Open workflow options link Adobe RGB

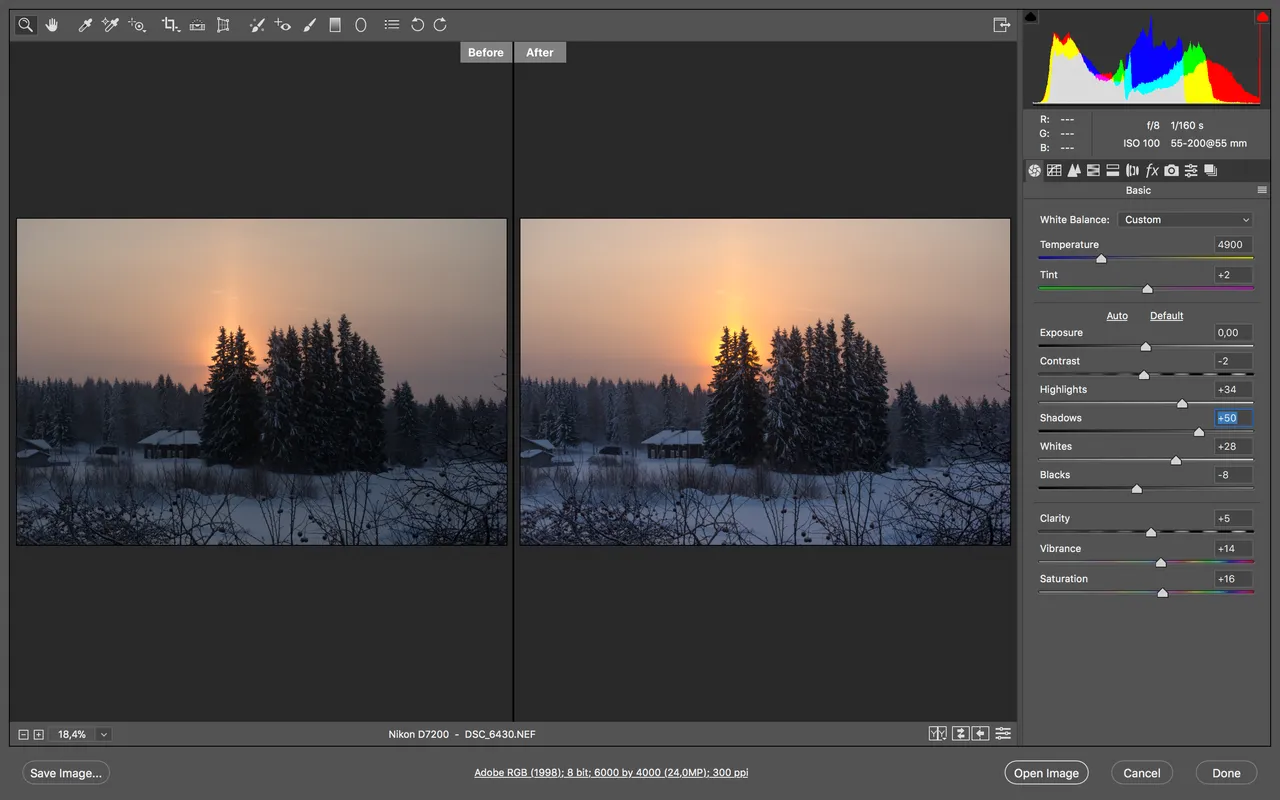click(611, 773)
